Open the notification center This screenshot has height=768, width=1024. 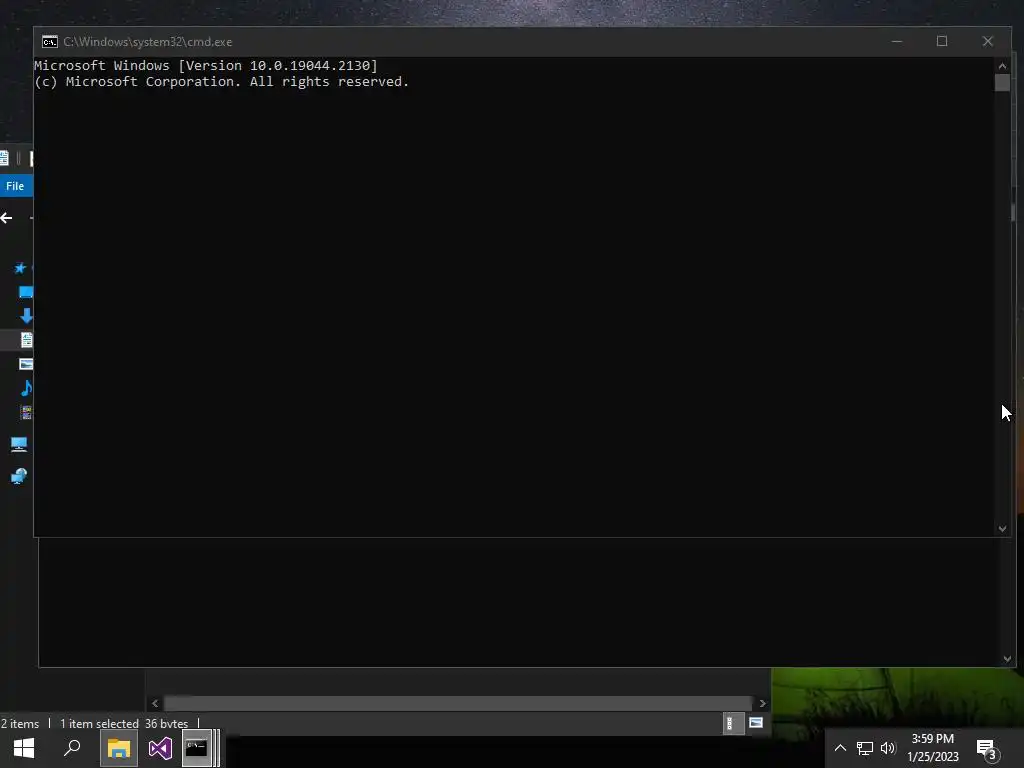tap(988, 749)
